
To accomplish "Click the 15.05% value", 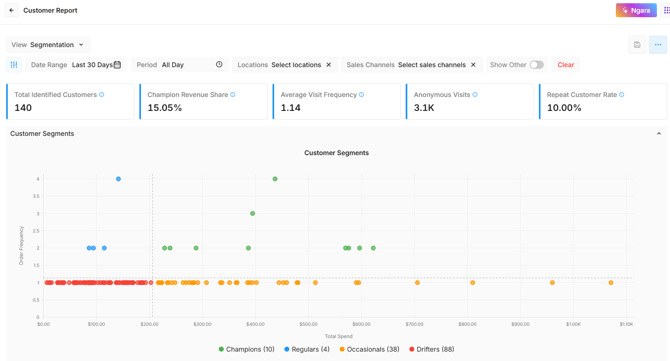I will click(x=165, y=108).
